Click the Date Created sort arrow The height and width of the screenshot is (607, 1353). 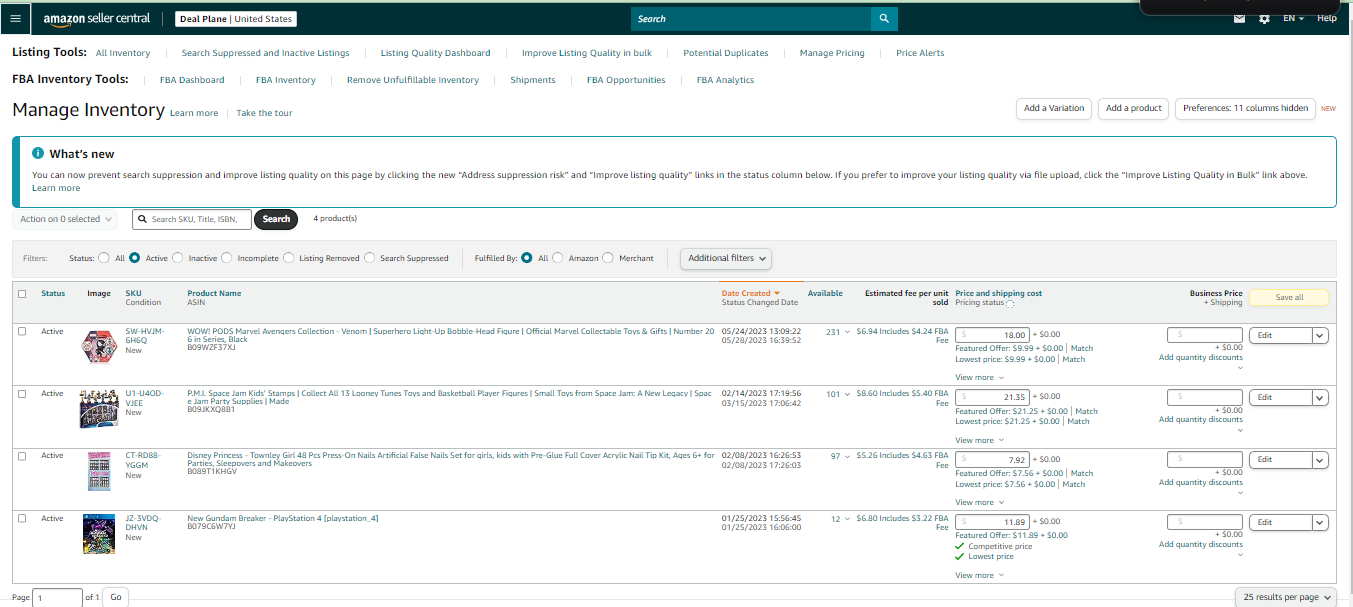777,294
